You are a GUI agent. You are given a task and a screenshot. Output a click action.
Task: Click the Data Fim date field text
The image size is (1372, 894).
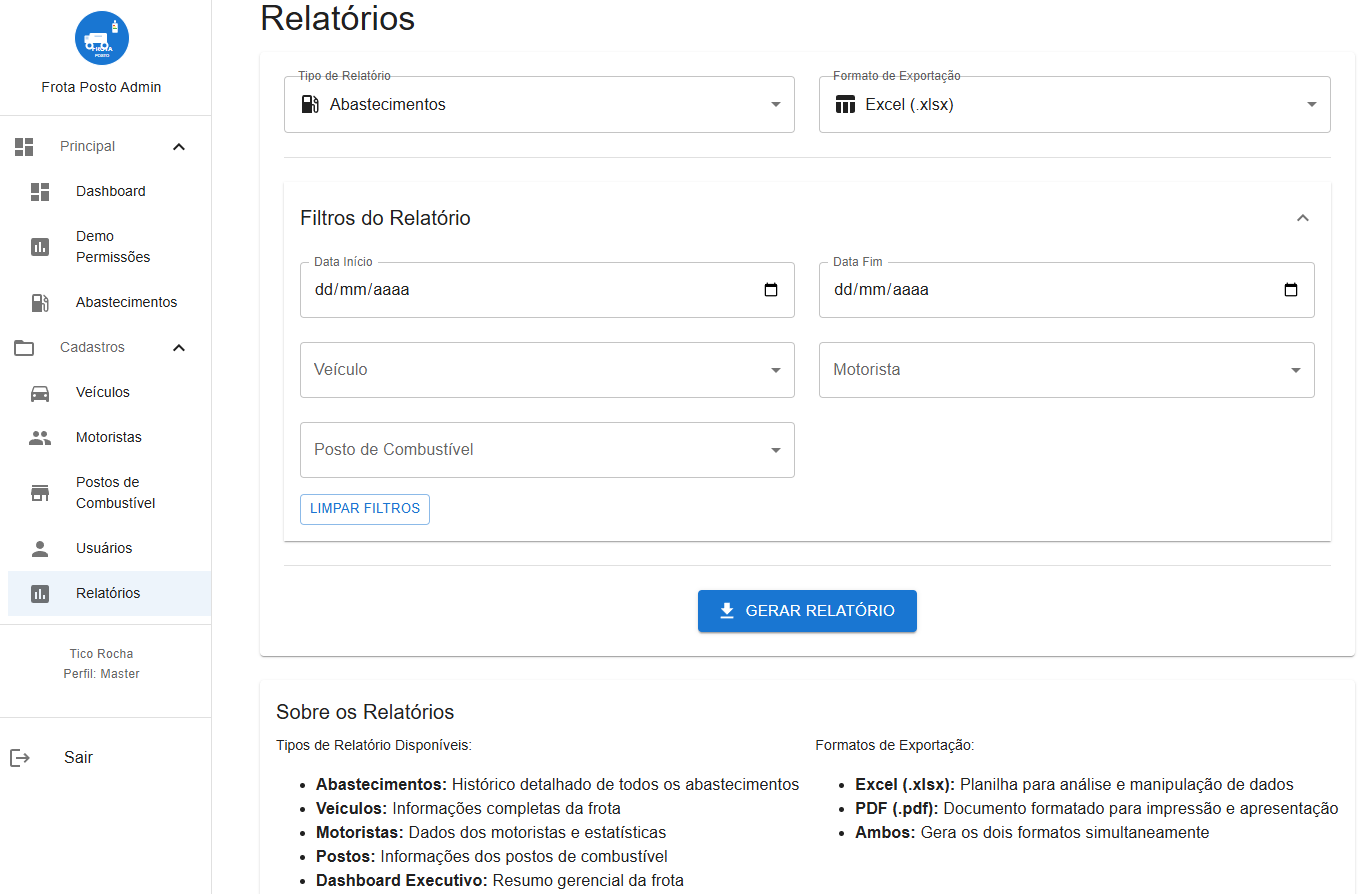click(881, 290)
